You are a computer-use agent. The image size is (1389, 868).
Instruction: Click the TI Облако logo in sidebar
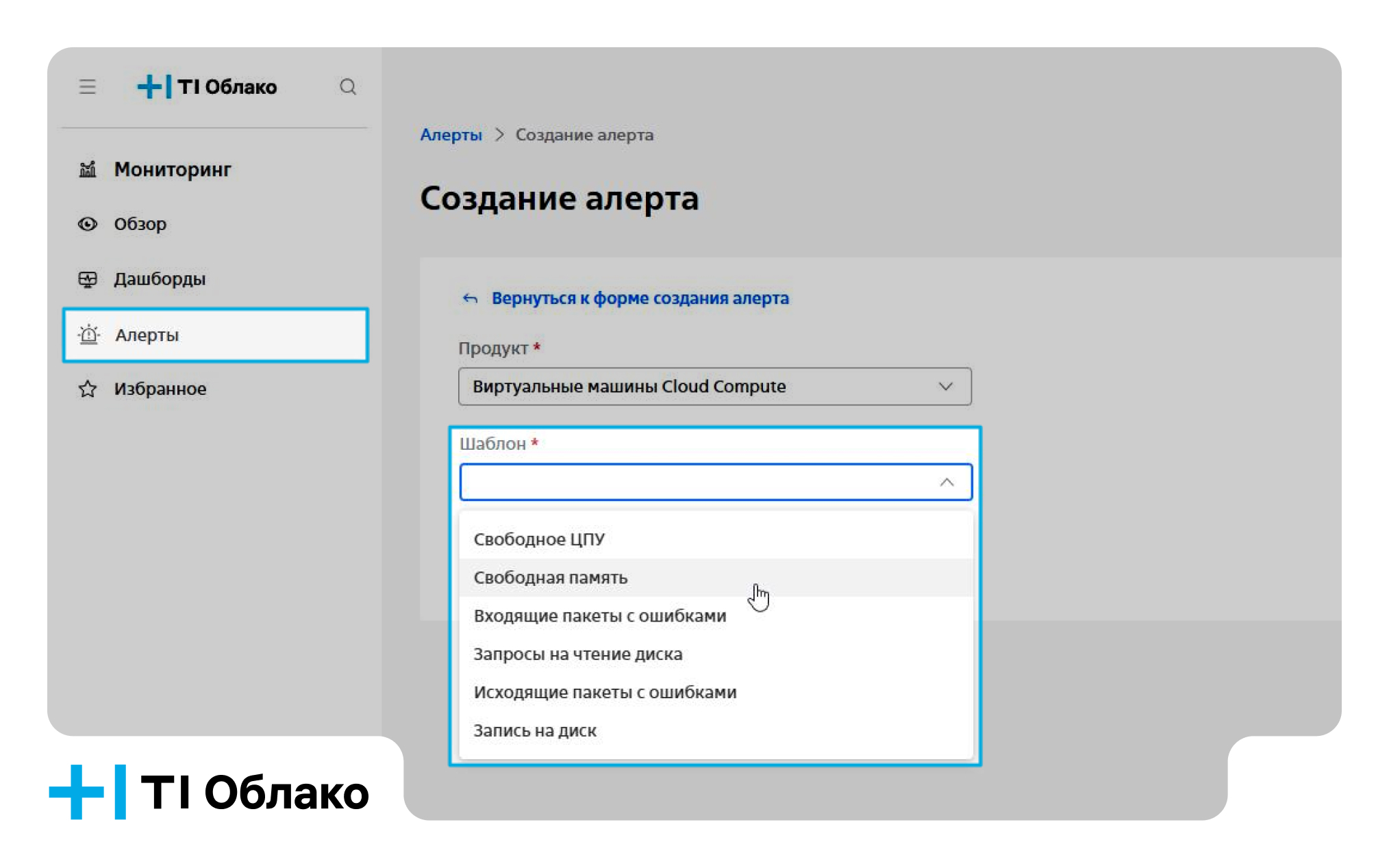coord(207,87)
